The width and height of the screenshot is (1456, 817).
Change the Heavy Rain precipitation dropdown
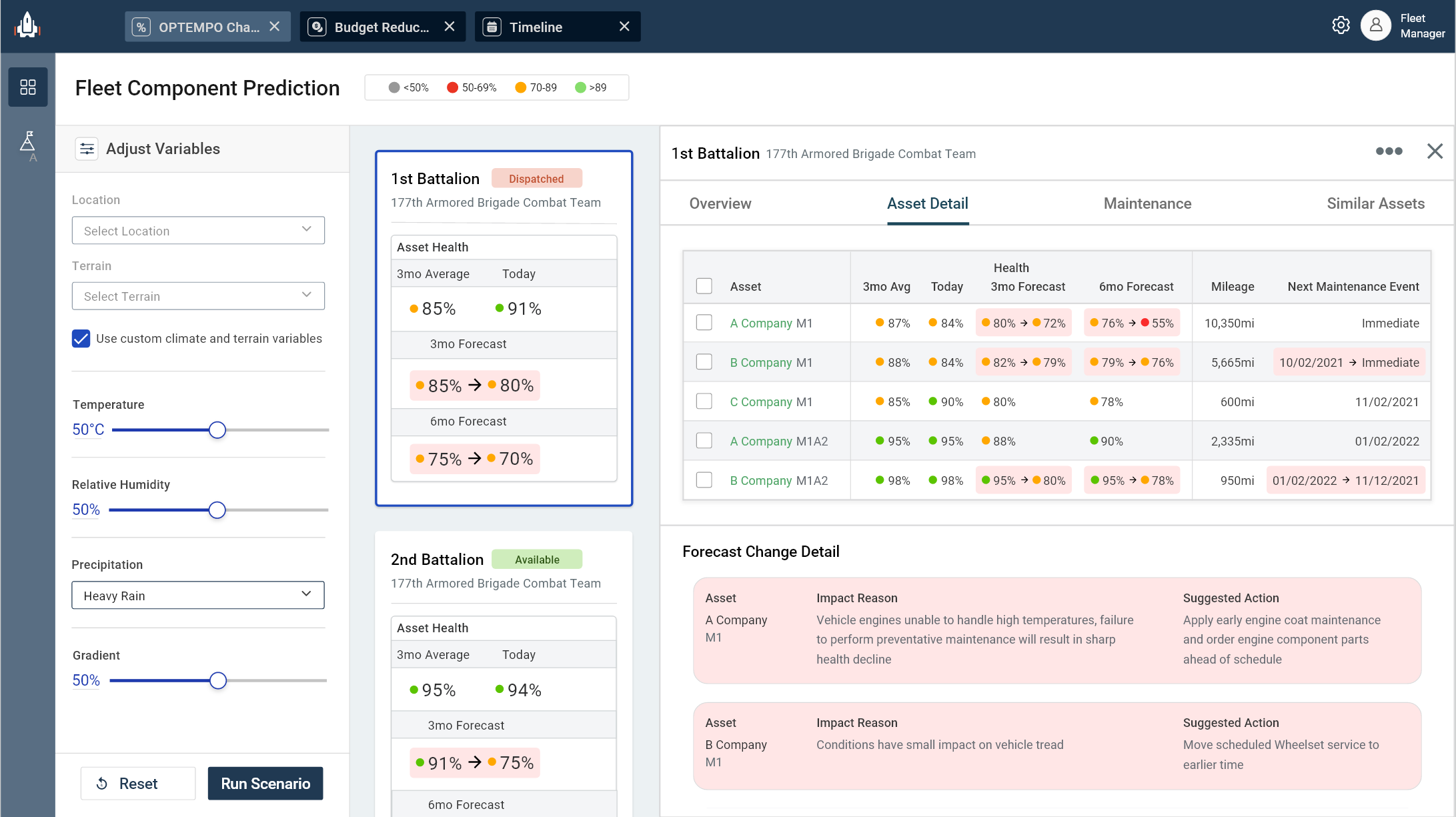(x=197, y=595)
